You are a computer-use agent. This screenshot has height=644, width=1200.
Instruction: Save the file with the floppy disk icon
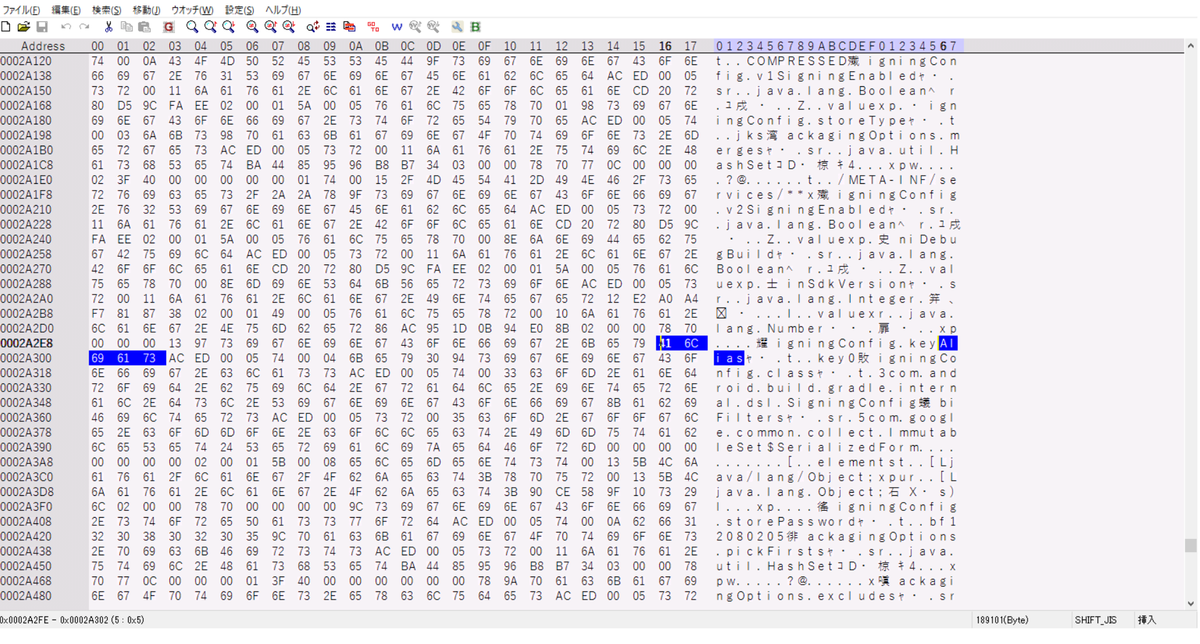pos(42,27)
